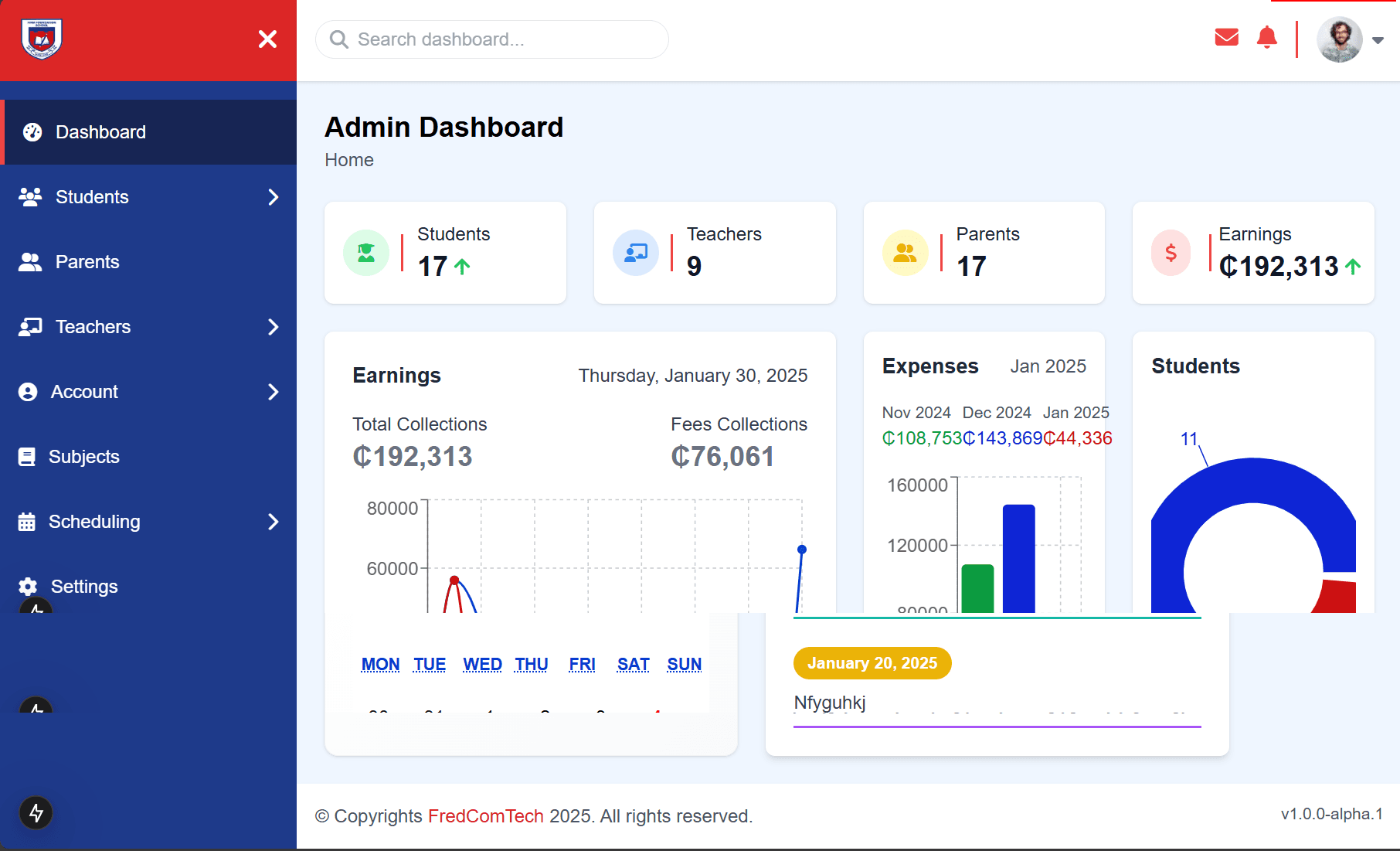Go to Subjects in sidebar

(x=83, y=457)
